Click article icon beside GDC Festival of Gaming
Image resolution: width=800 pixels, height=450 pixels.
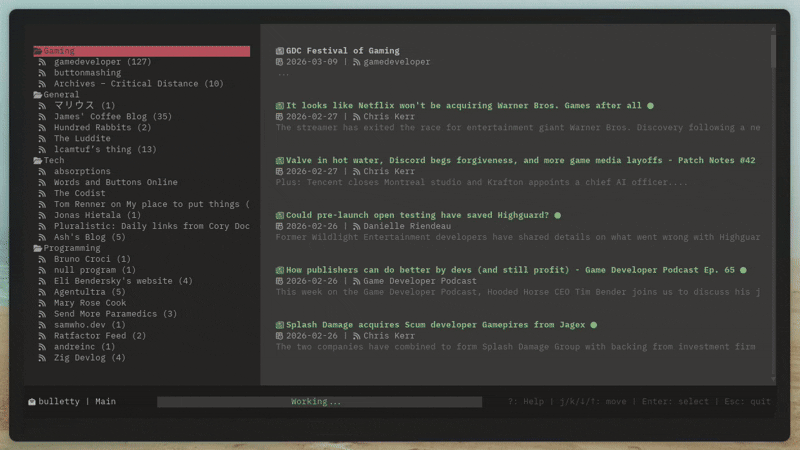click(280, 51)
